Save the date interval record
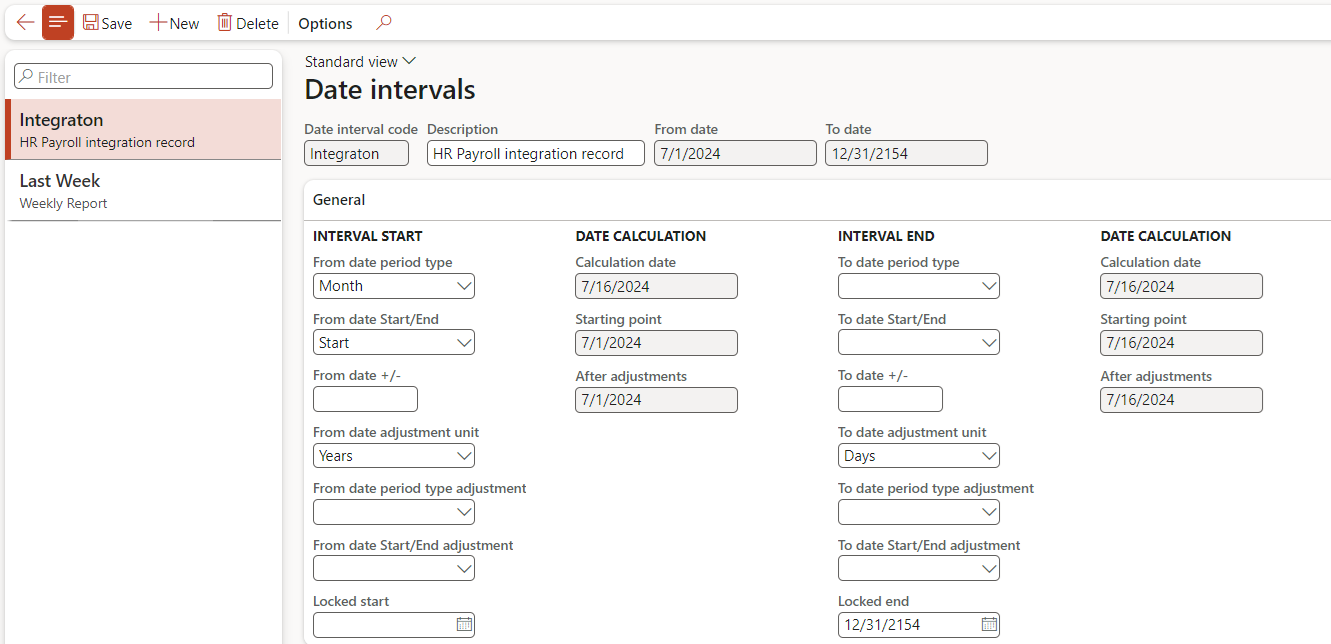1331x644 pixels. tap(107, 23)
